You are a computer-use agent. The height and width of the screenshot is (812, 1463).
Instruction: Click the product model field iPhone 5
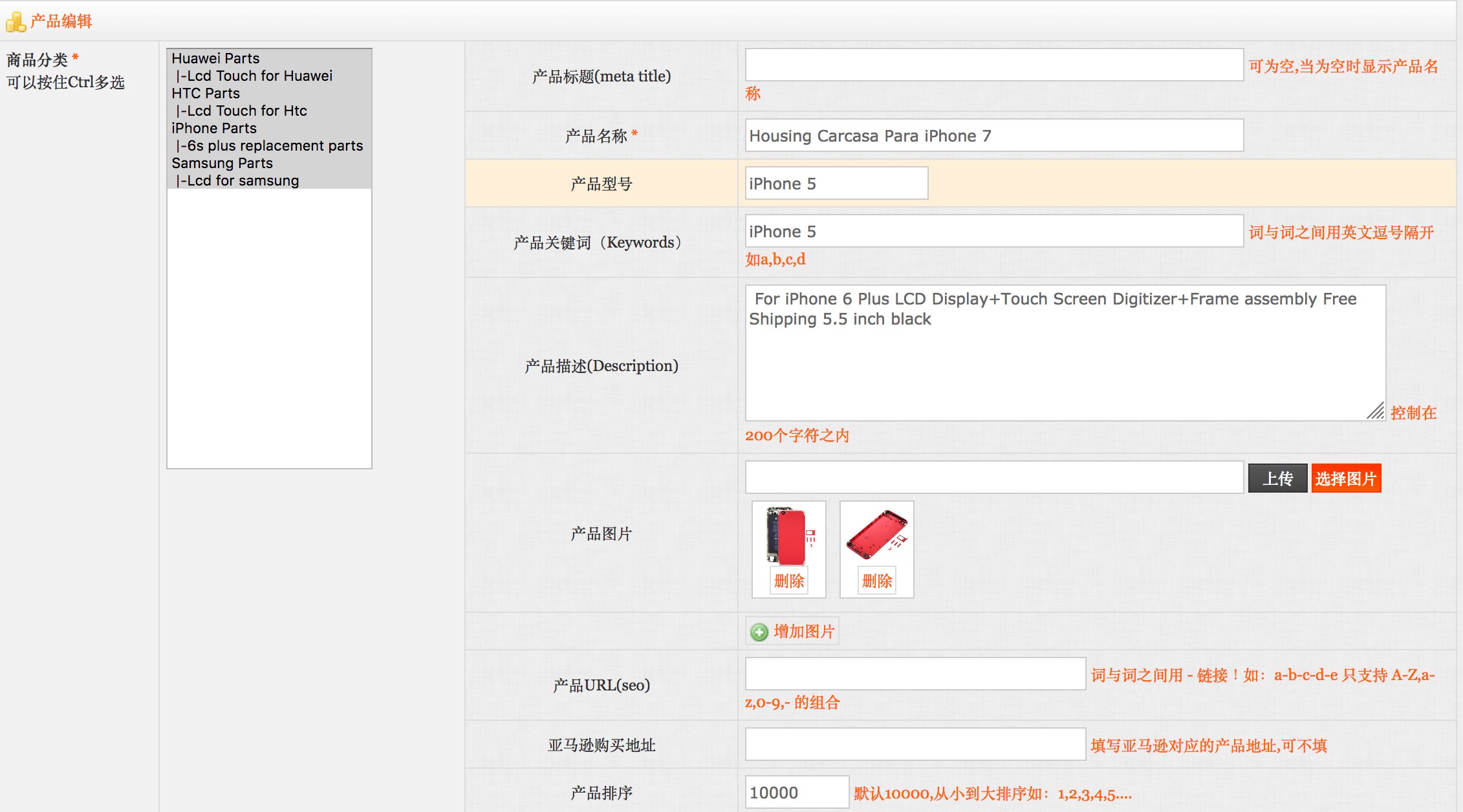click(x=836, y=184)
